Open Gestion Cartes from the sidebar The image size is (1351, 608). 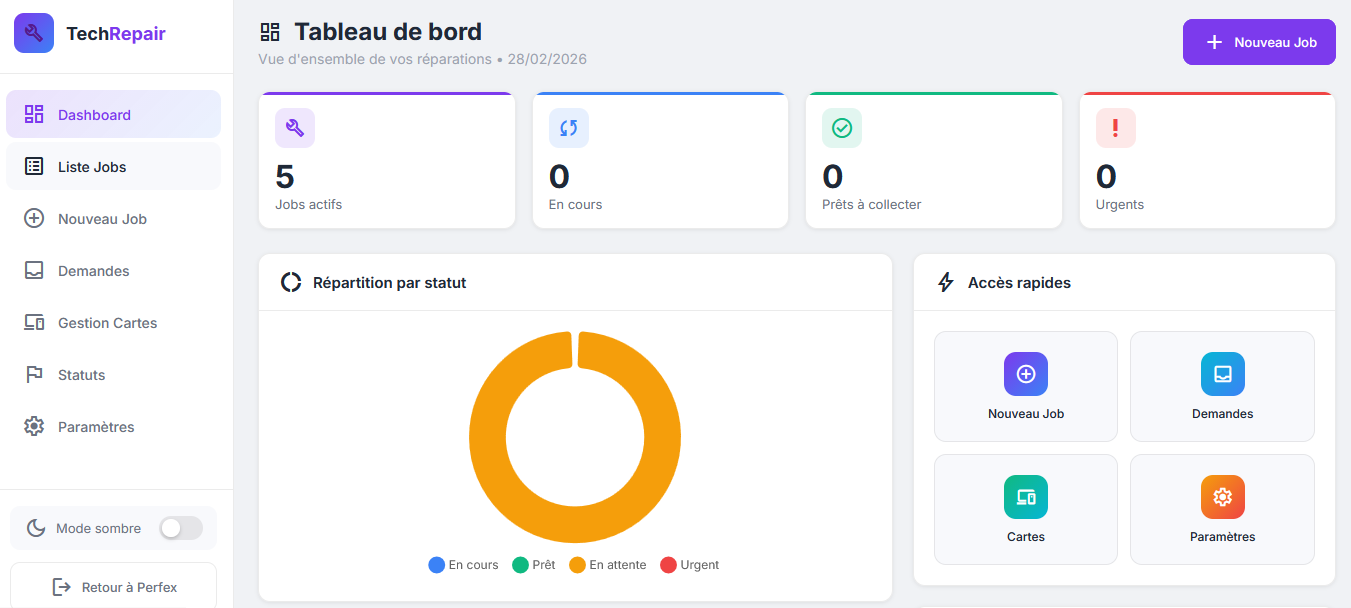coord(113,322)
